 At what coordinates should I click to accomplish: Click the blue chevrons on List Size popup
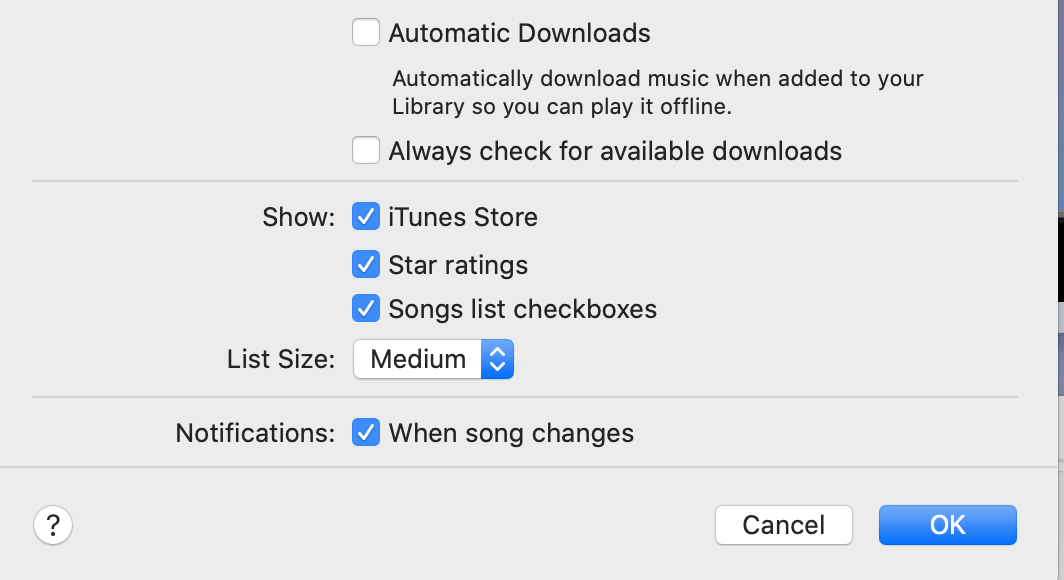point(497,359)
